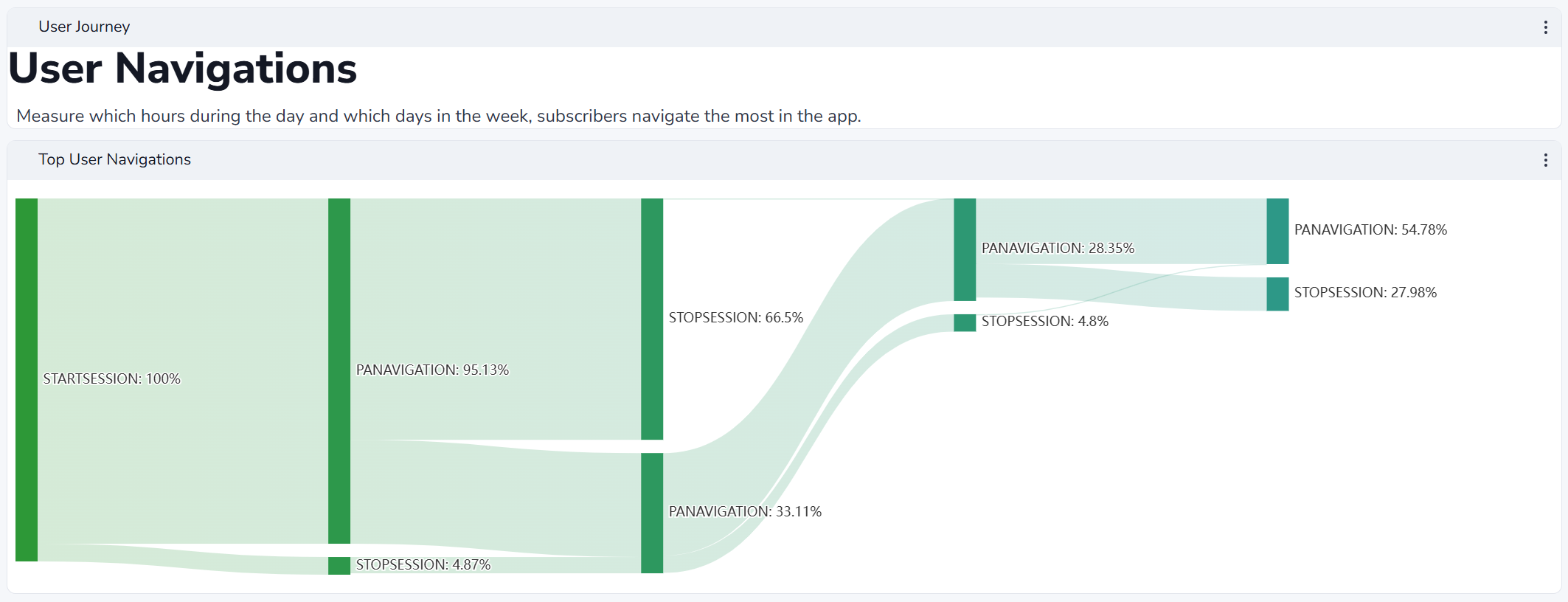1568x602 pixels.
Task: Click the User Journey panel title
Action: point(84,27)
